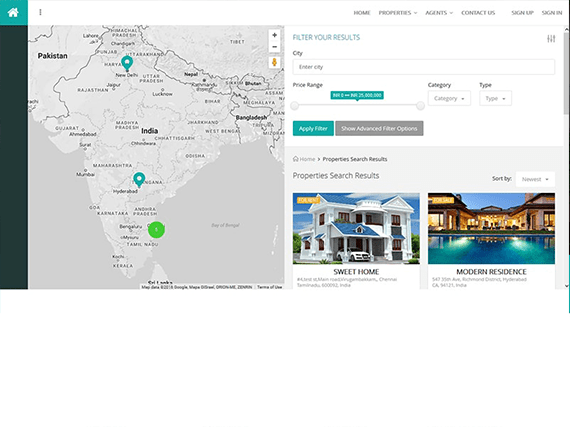Show Advanced Filter Options

tap(379, 128)
